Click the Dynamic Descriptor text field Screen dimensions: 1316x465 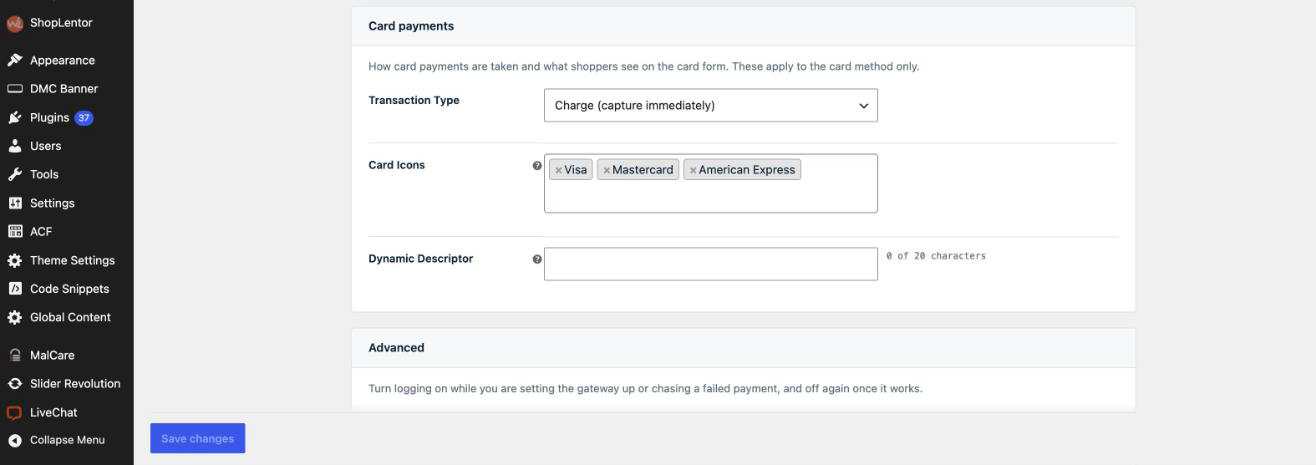click(710, 264)
